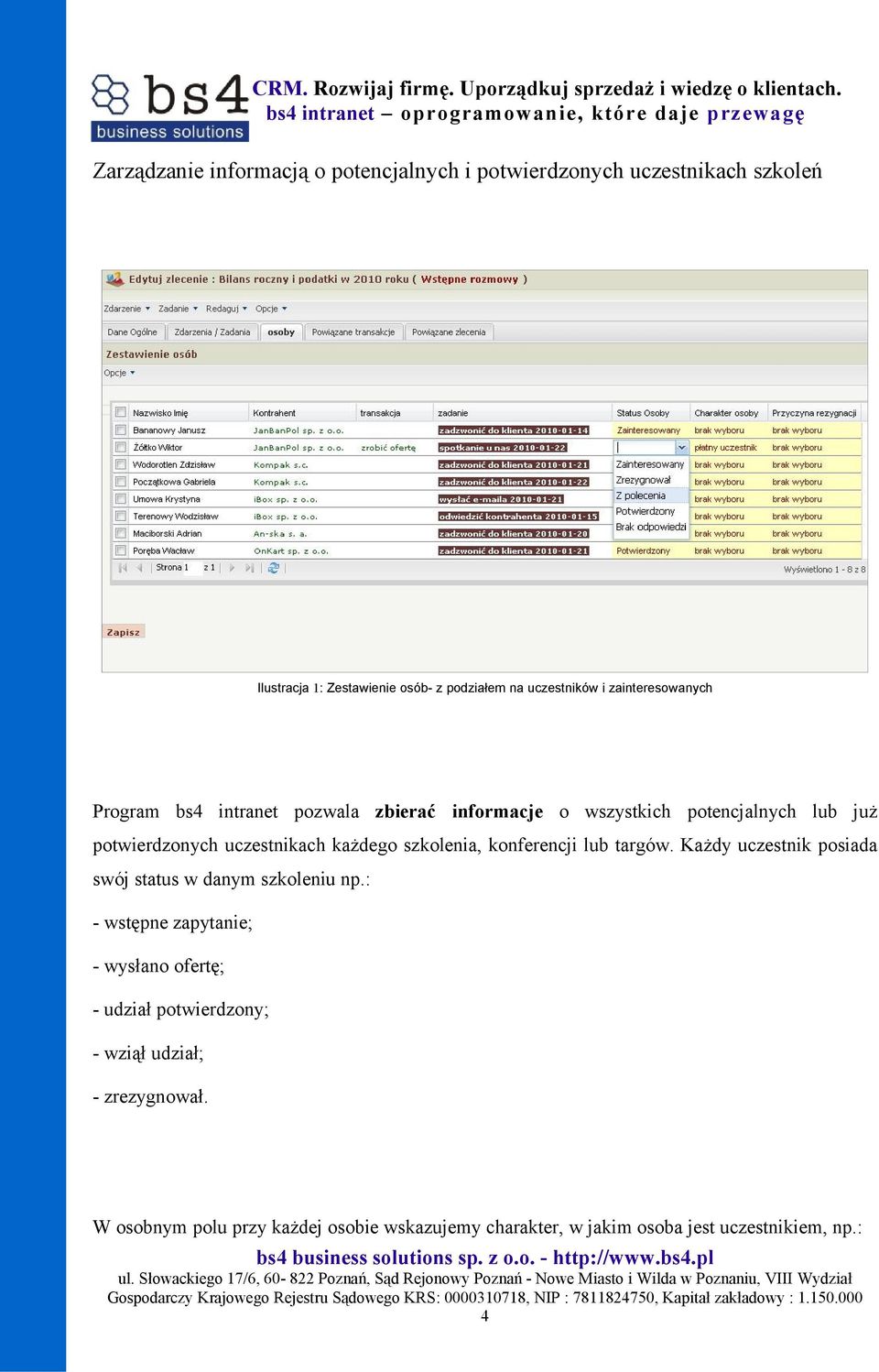Toggle the select-all checkbox in the grid header
Viewport: 879px width, 1372px height.
[x=120, y=412]
